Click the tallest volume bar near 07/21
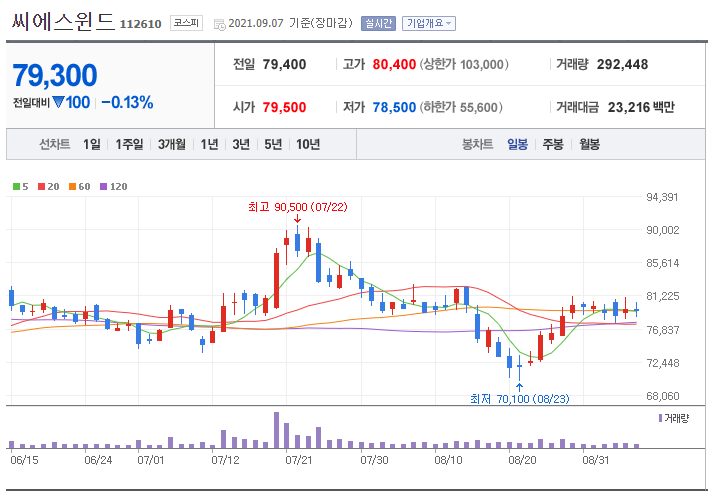The height and width of the screenshot is (491, 708). [x=276, y=430]
